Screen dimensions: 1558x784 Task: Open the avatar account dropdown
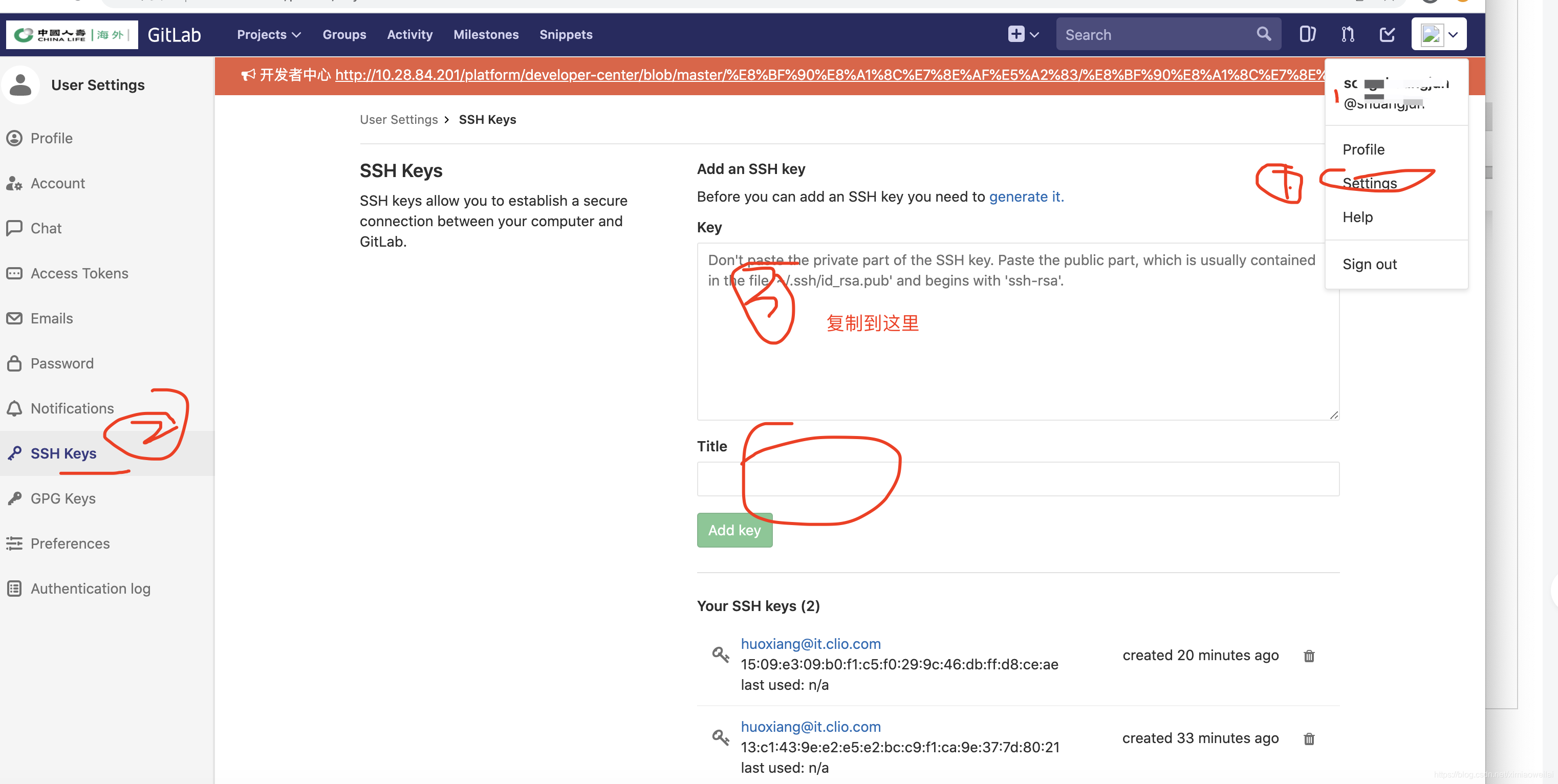point(1438,34)
